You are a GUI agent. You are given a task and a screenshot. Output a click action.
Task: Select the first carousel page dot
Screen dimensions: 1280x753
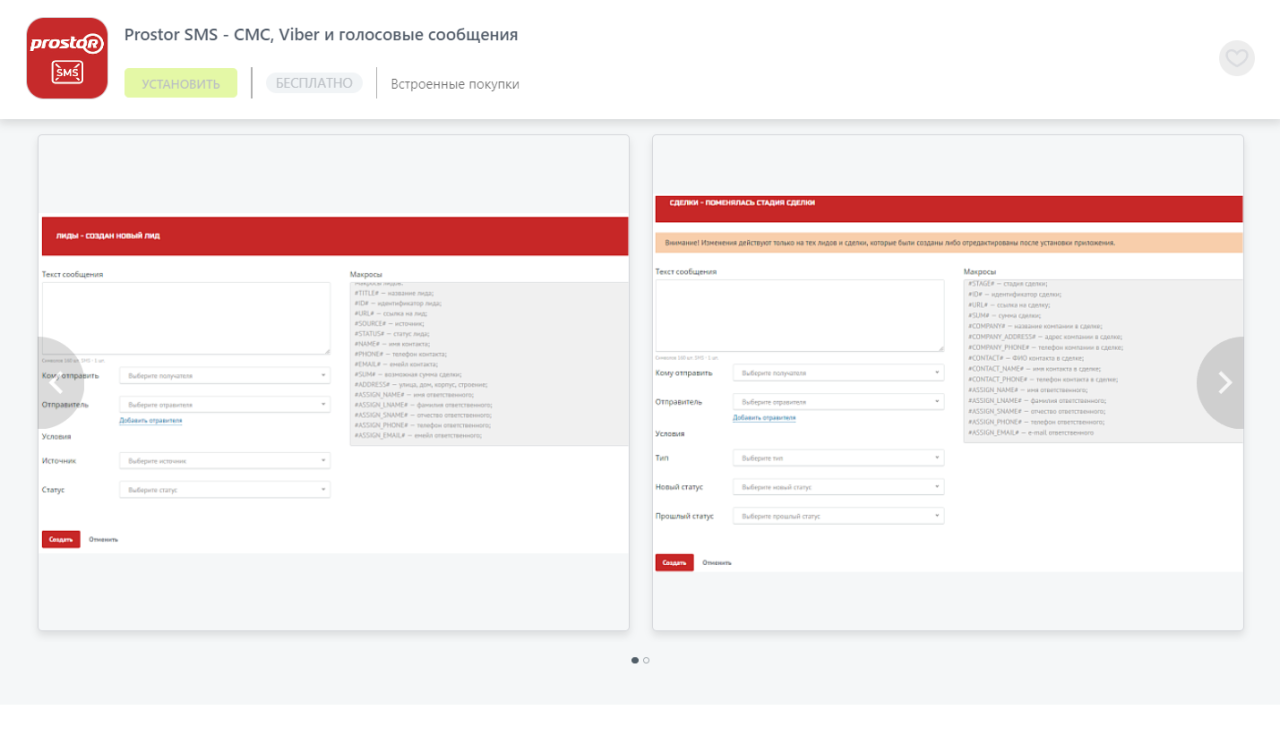pos(635,660)
